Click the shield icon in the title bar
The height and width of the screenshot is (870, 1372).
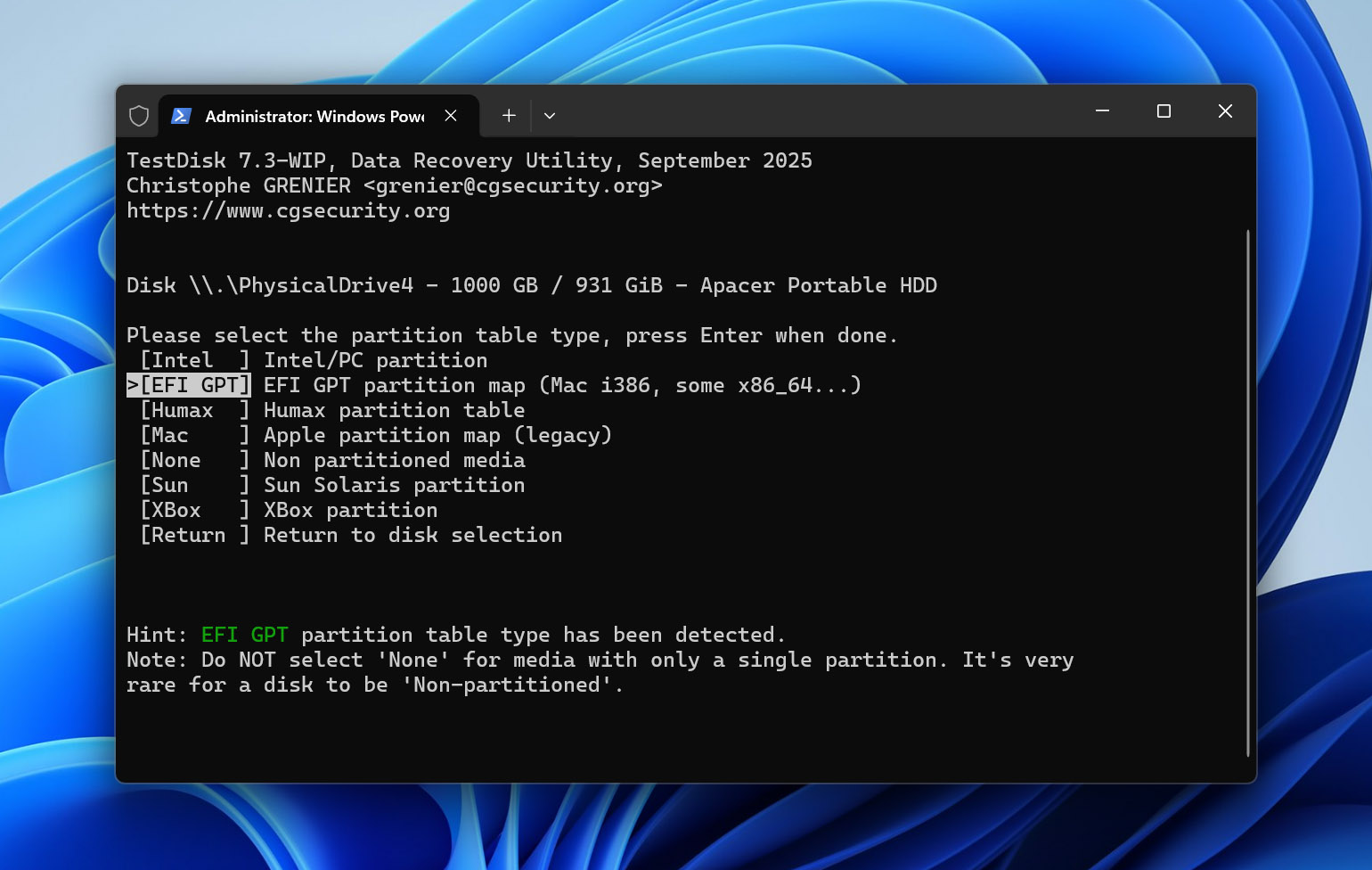[x=139, y=116]
